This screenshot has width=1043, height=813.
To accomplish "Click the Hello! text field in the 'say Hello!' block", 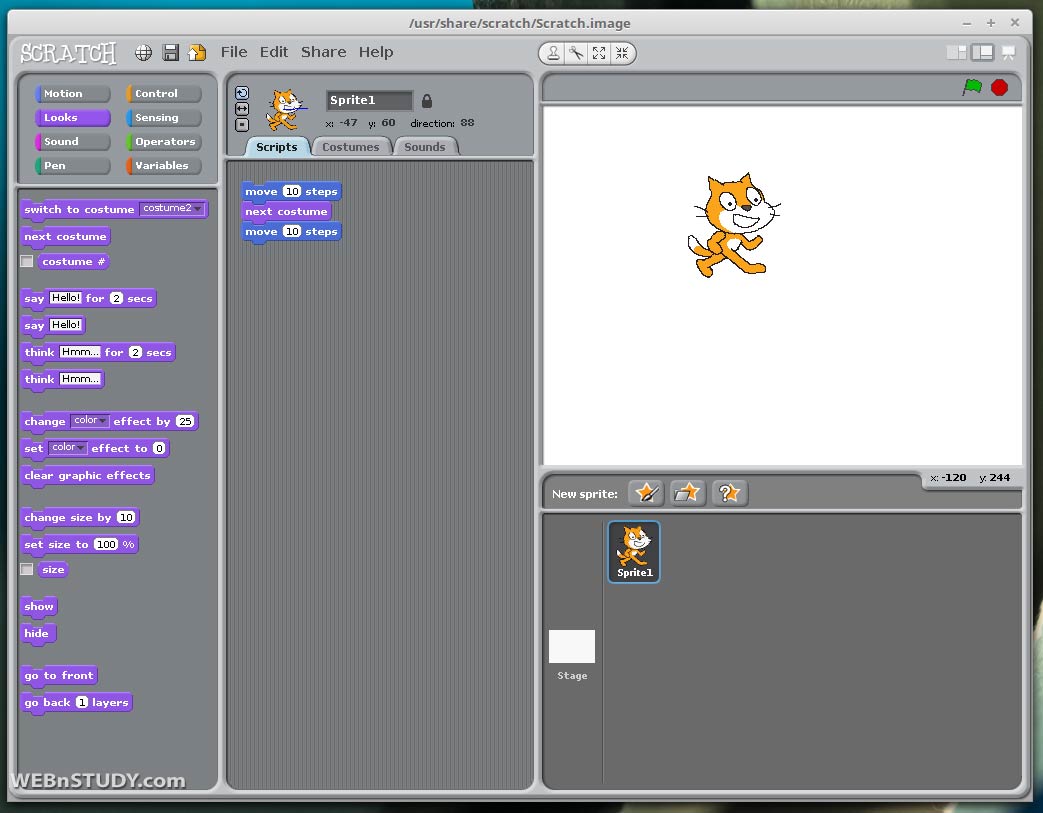I will point(66,325).
